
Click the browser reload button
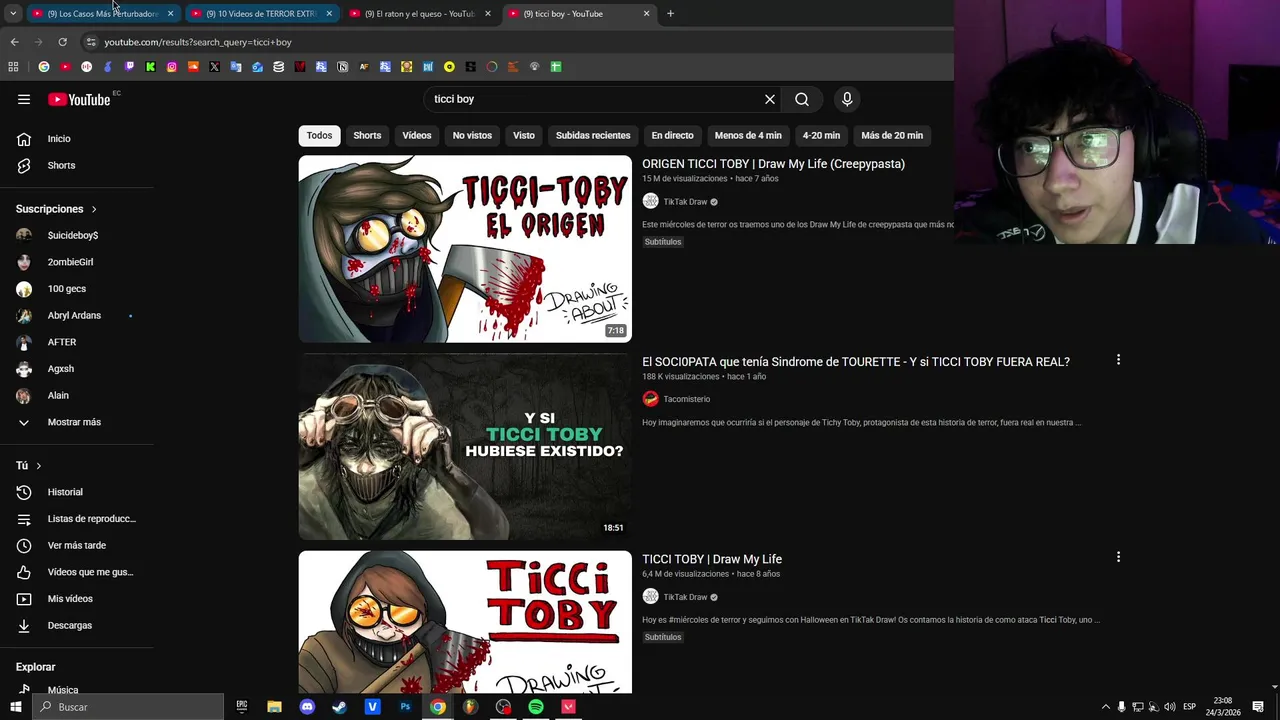[62, 42]
